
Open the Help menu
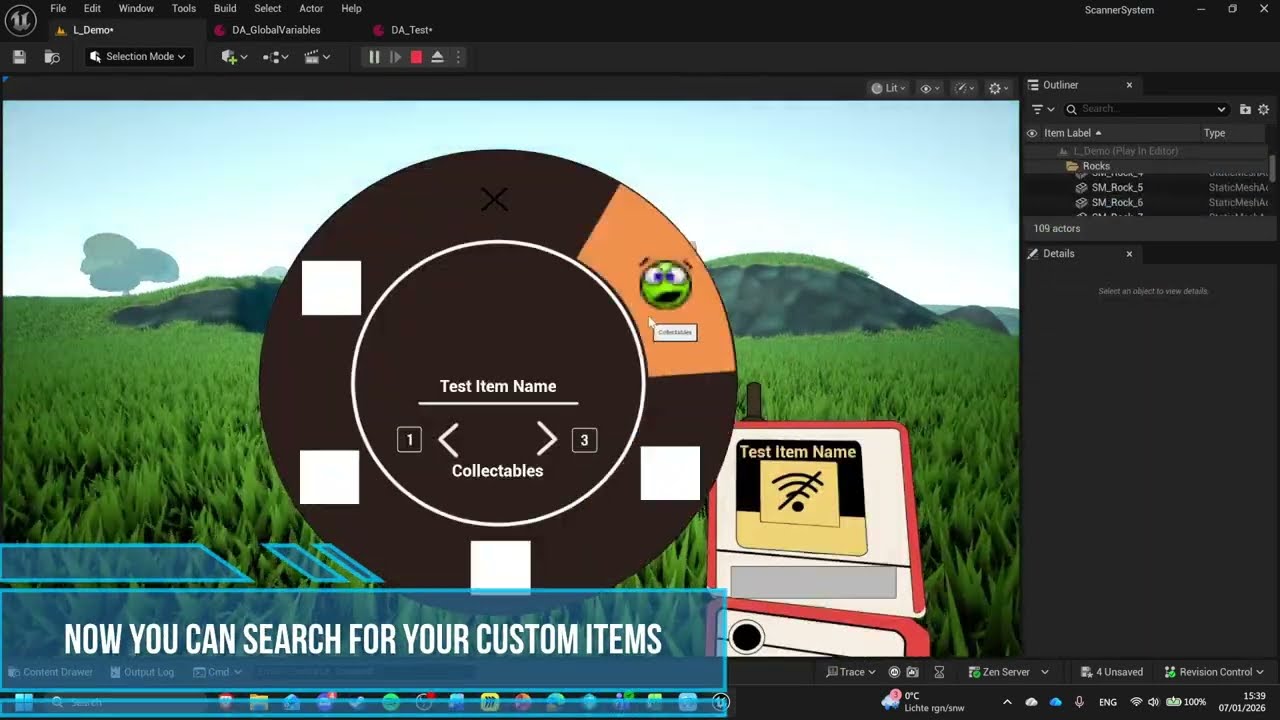[351, 8]
